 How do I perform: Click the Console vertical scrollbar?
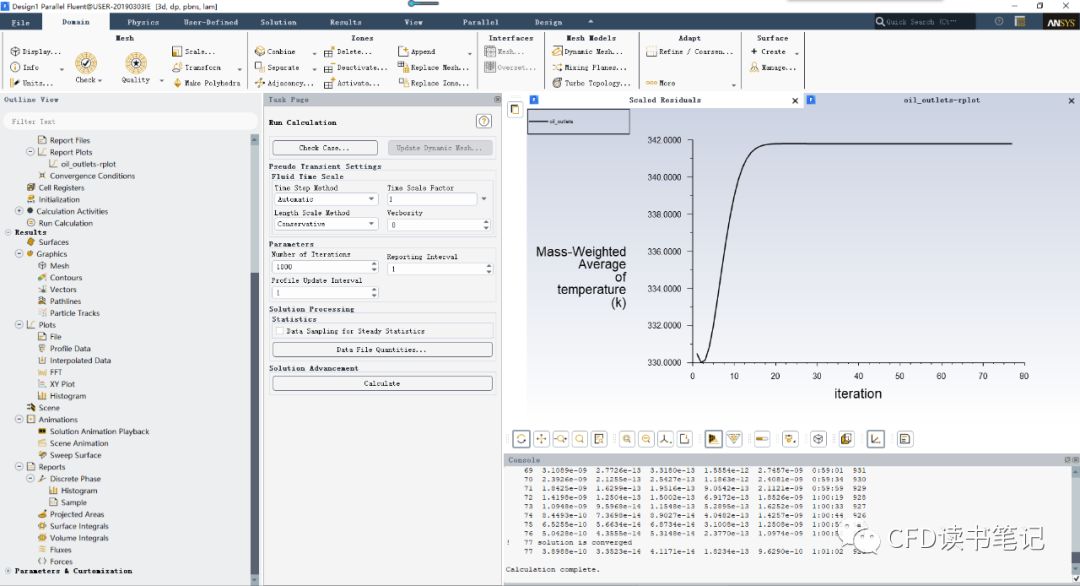click(x=1075, y=522)
